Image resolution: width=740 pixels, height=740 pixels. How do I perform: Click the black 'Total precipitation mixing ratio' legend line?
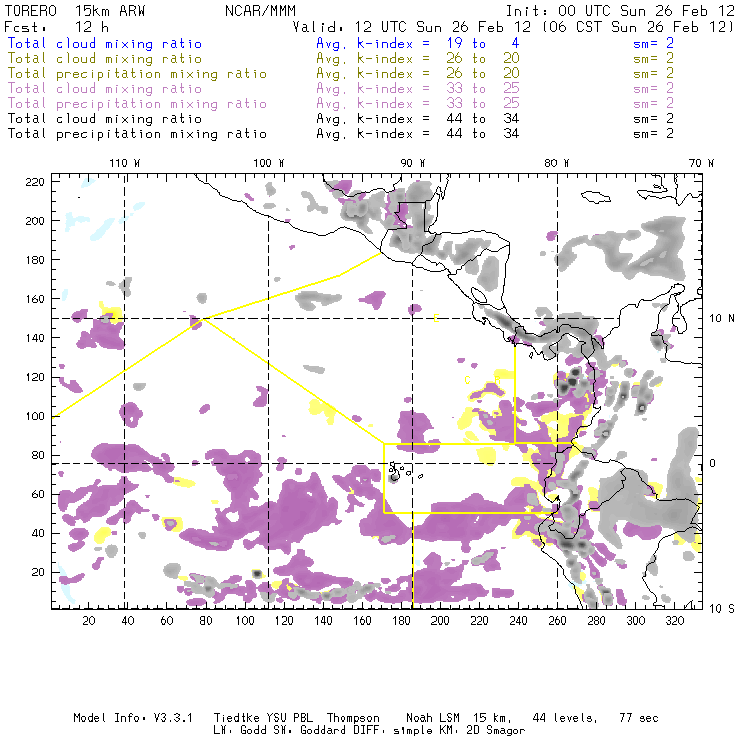coord(137,134)
